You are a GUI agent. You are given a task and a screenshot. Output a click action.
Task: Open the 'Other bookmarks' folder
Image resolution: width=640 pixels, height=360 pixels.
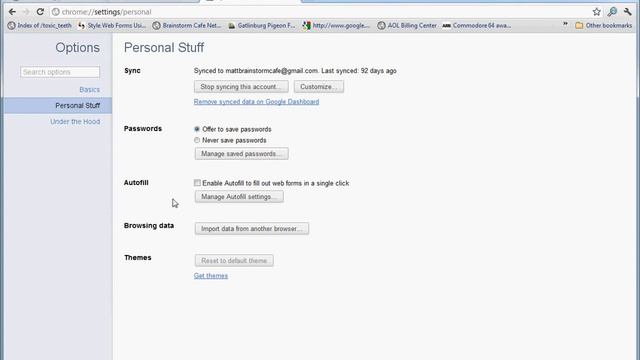(603, 25)
